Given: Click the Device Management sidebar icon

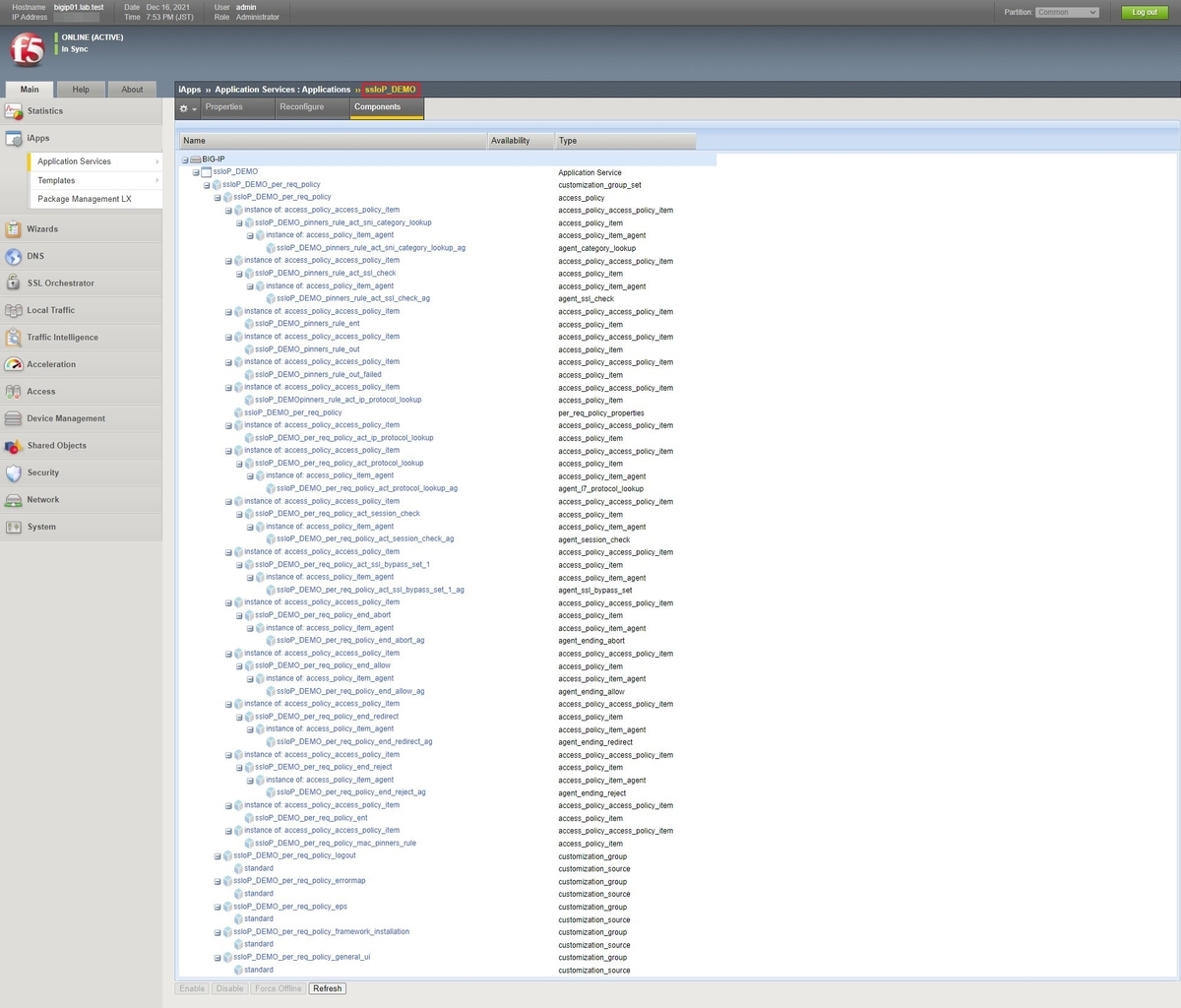Looking at the screenshot, I should pos(14,417).
